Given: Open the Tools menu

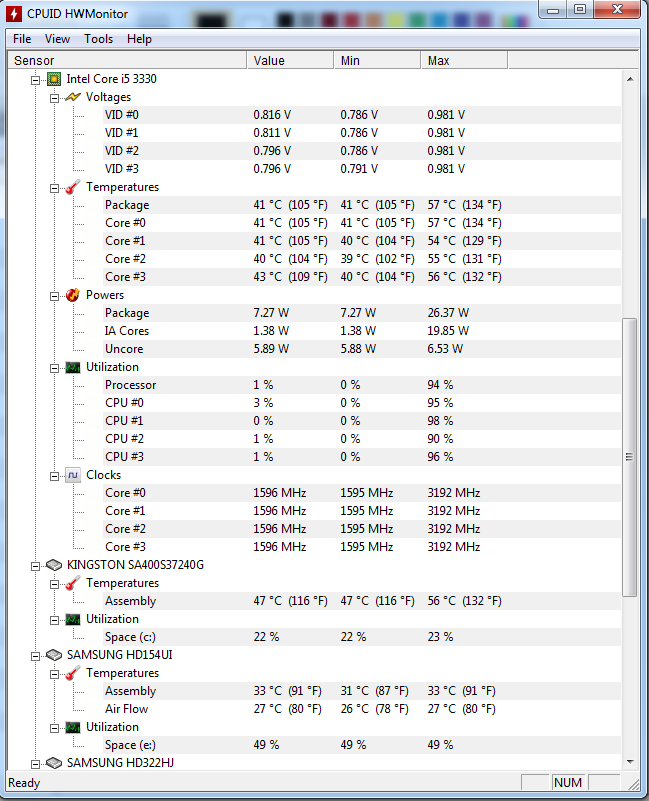Looking at the screenshot, I should (98, 39).
